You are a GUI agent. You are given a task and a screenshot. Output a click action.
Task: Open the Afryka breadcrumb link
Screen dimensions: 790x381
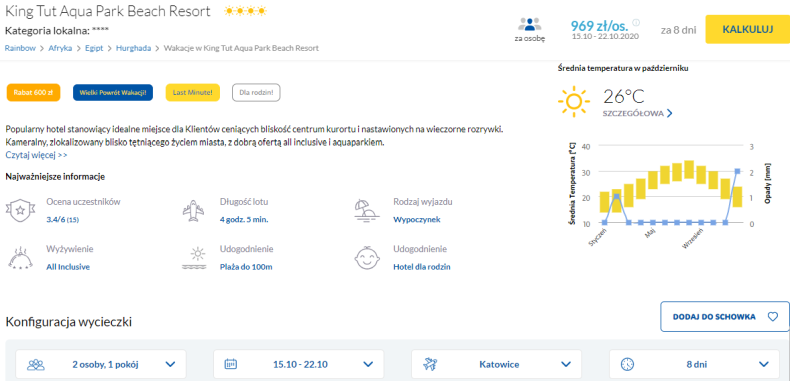click(x=60, y=48)
